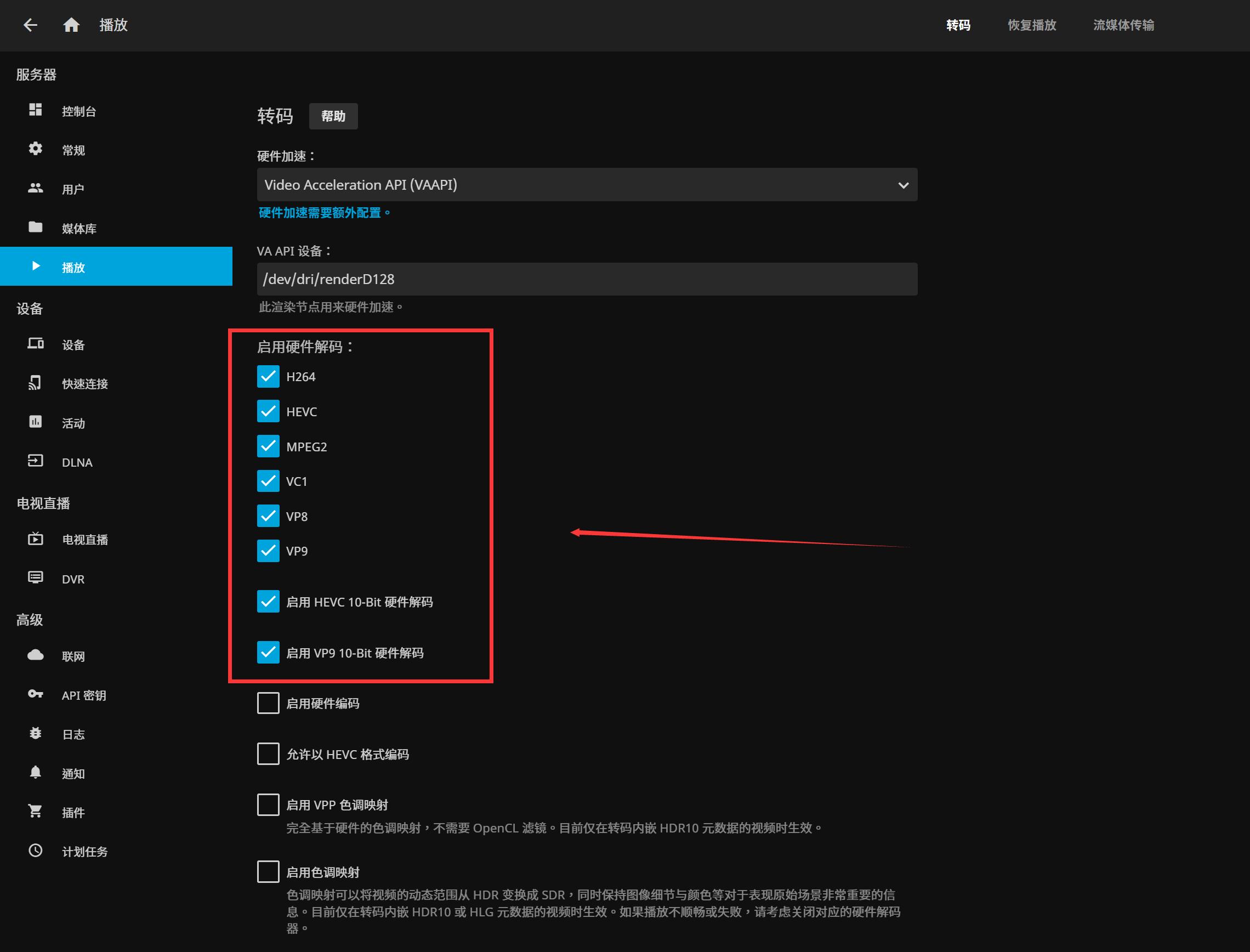
Task: Enable 启用硬件编码 option
Action: click(269, 703)
